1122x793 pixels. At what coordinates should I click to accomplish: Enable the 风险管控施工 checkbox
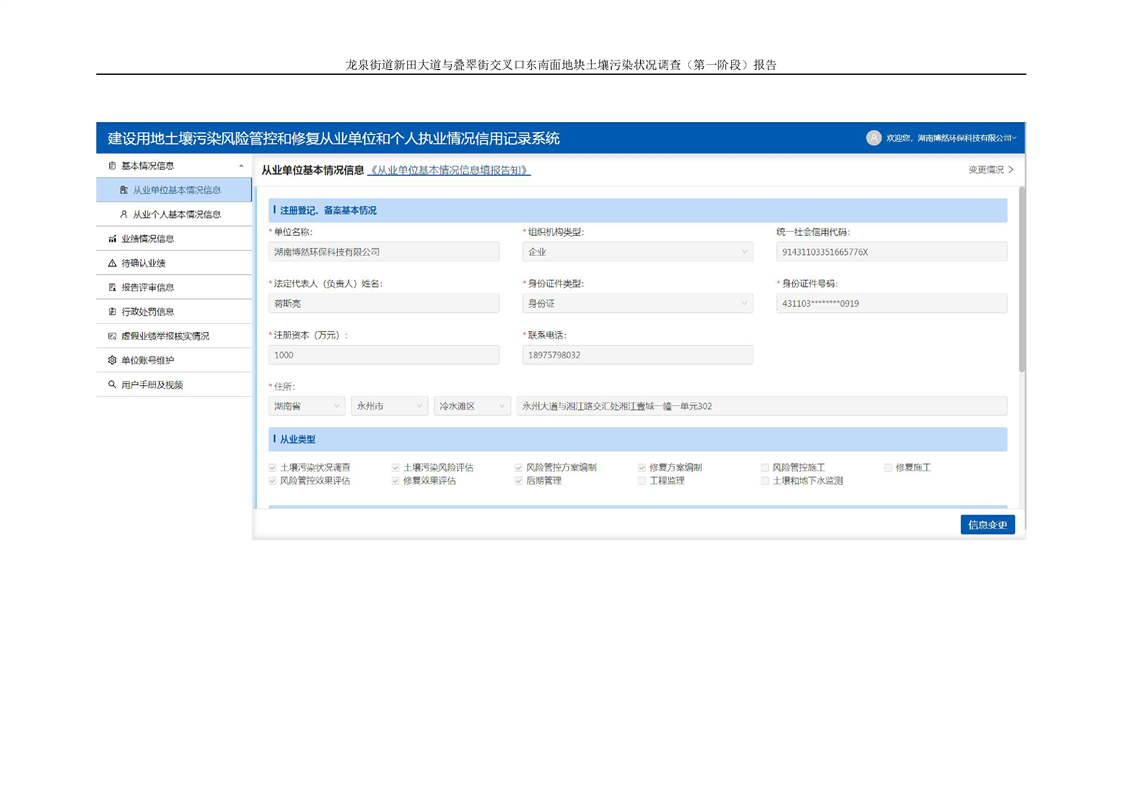click(765, 468)
